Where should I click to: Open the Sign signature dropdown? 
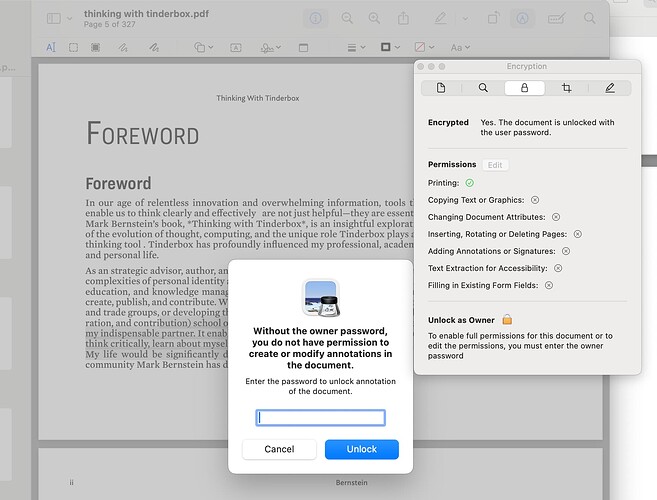click(270, 48)
